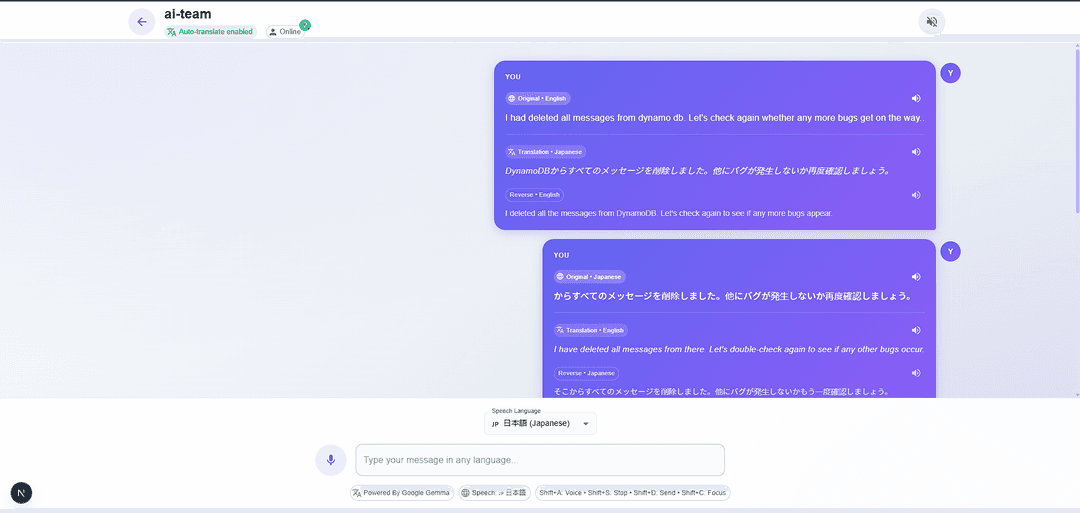Open the Next.js dev tools N icon
Viewport: 1080px width, 513px height.
[x=21, y=492]
